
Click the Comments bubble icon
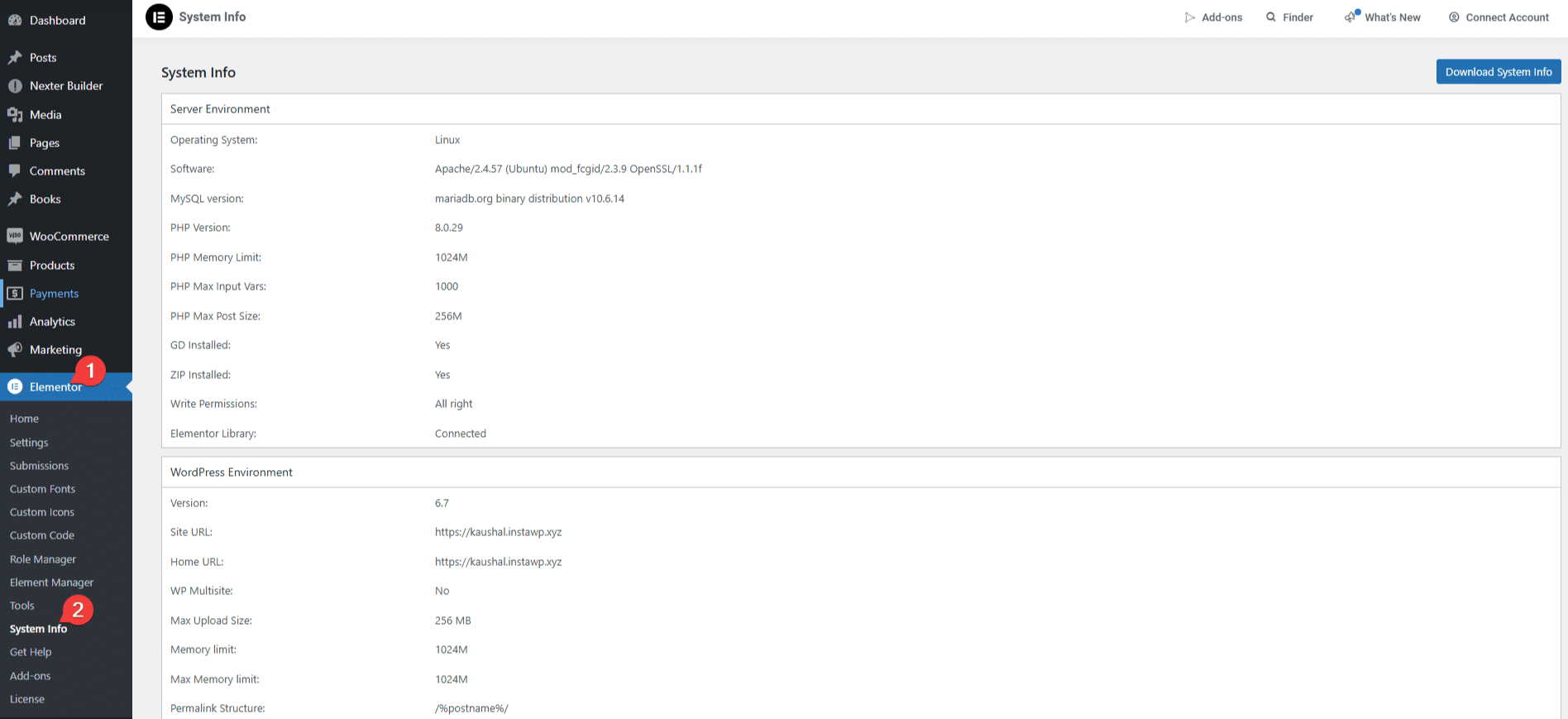click(15, 170)
